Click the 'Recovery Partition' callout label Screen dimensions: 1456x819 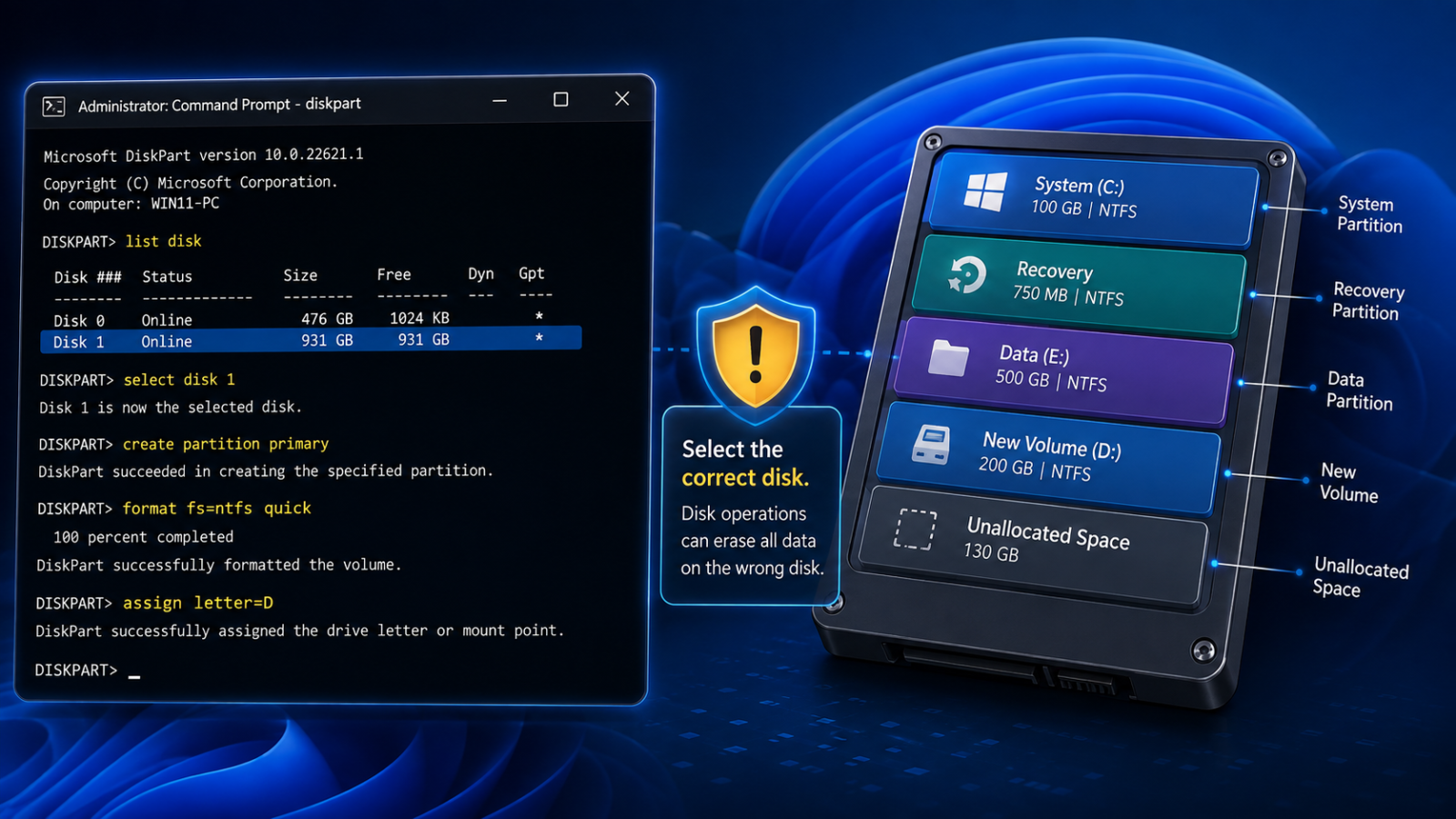point(1368,301)
